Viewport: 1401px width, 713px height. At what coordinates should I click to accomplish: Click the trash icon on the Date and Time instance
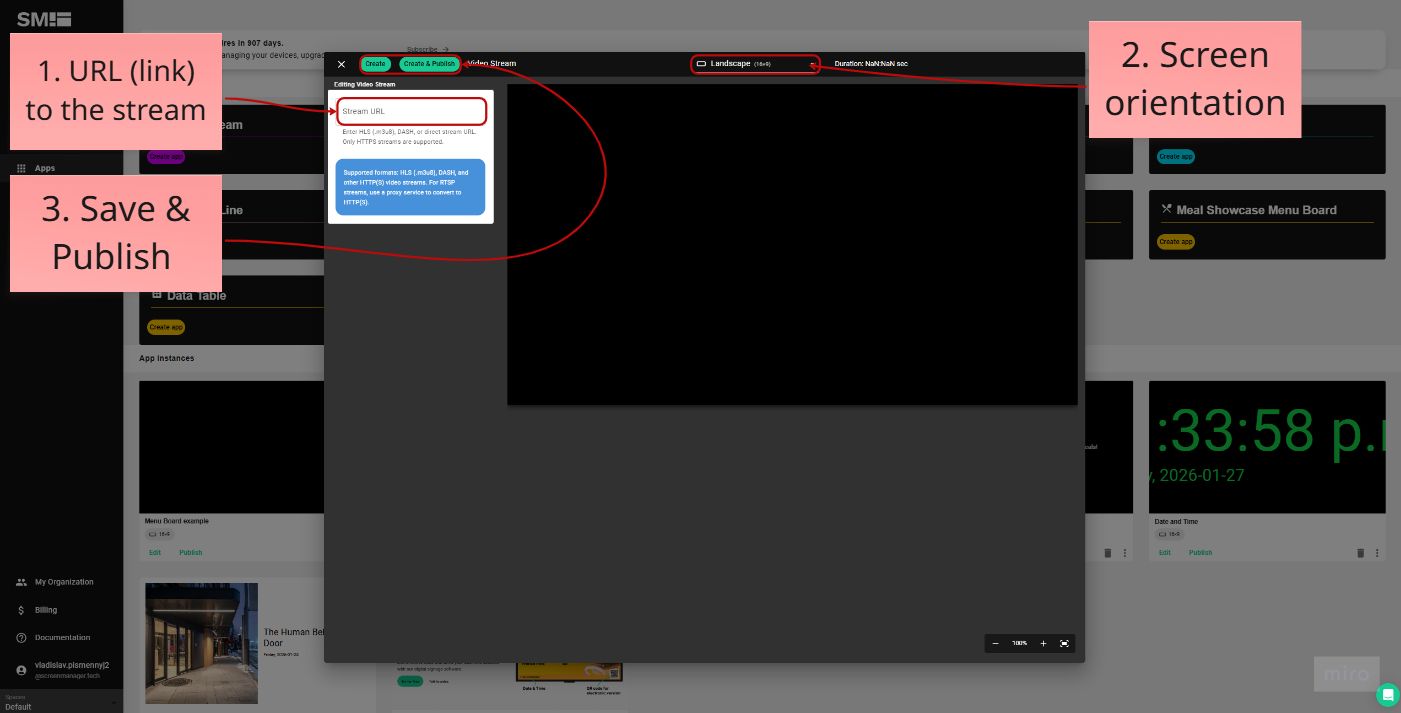point(1360,552)
